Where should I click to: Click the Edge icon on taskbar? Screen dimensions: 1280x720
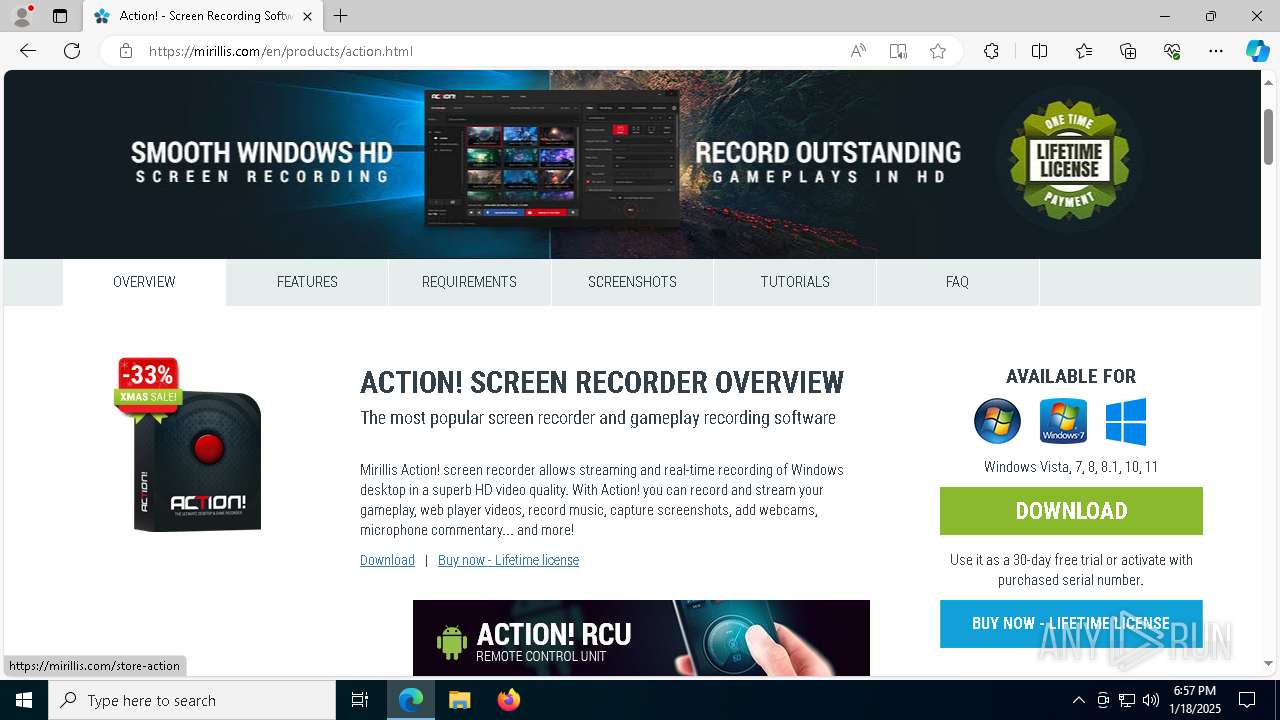(x=411, y=700)
